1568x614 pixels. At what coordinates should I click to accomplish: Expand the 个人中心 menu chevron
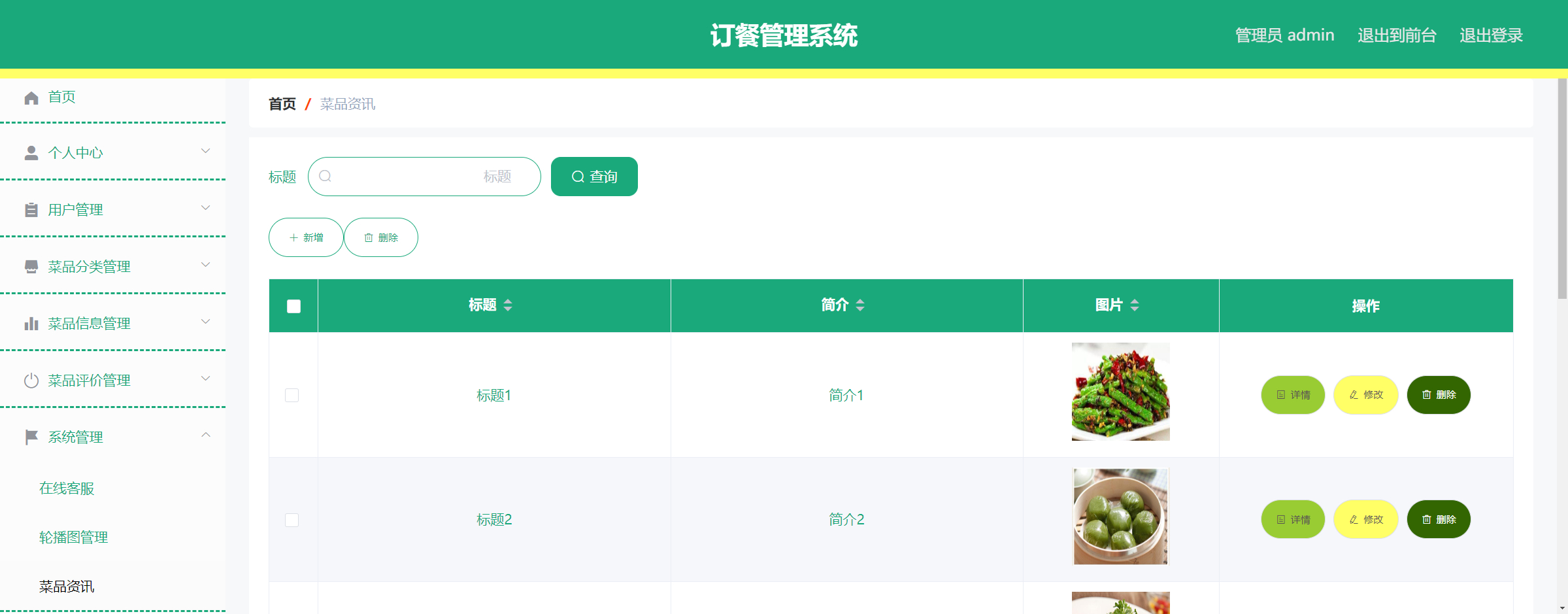[205, 151]
